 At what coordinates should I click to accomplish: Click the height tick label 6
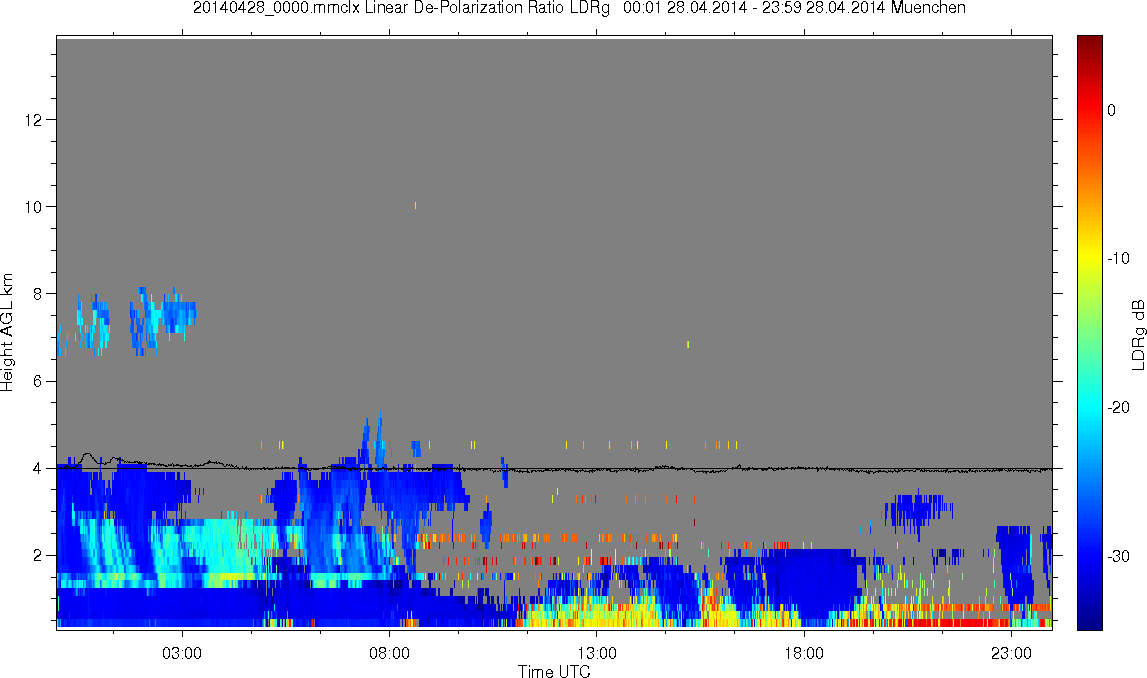click(37, 381)
